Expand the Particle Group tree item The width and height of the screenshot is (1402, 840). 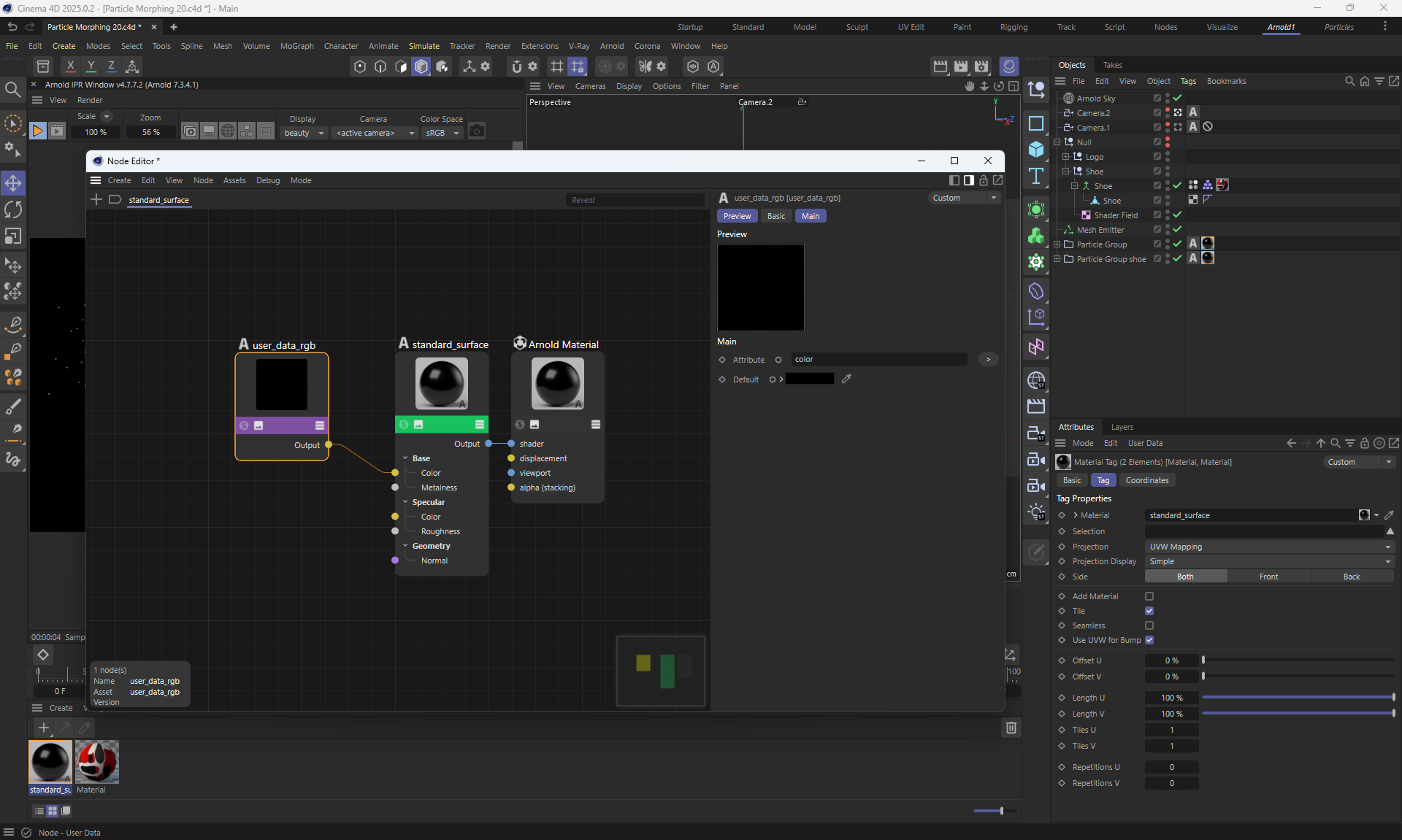[1057, 244]
